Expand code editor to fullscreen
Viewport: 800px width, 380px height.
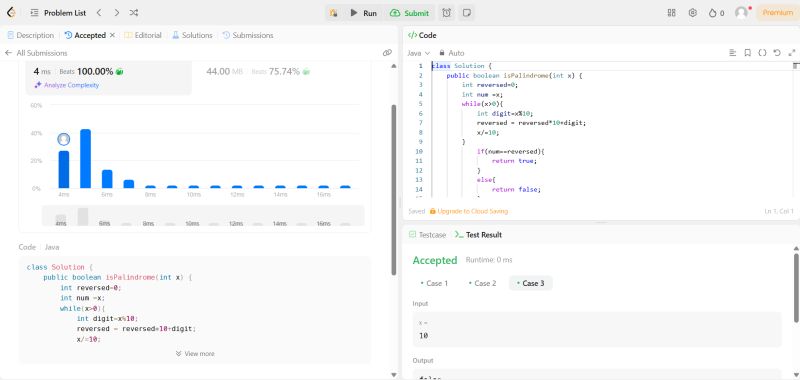(x=792, y=53)
